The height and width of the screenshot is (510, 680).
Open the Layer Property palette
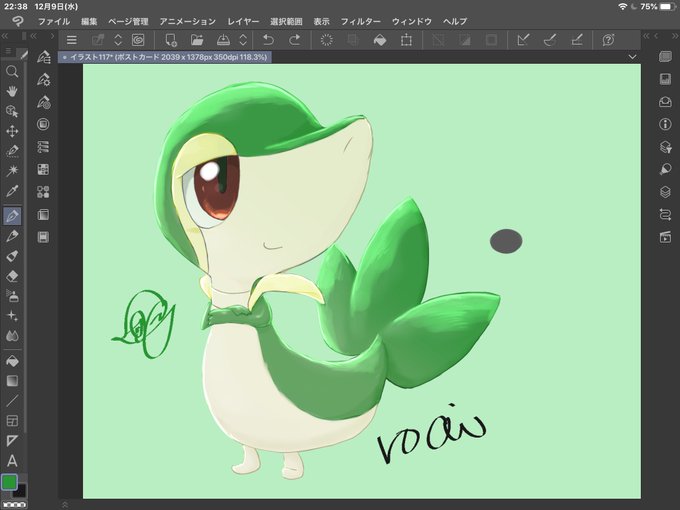[665, 147]
